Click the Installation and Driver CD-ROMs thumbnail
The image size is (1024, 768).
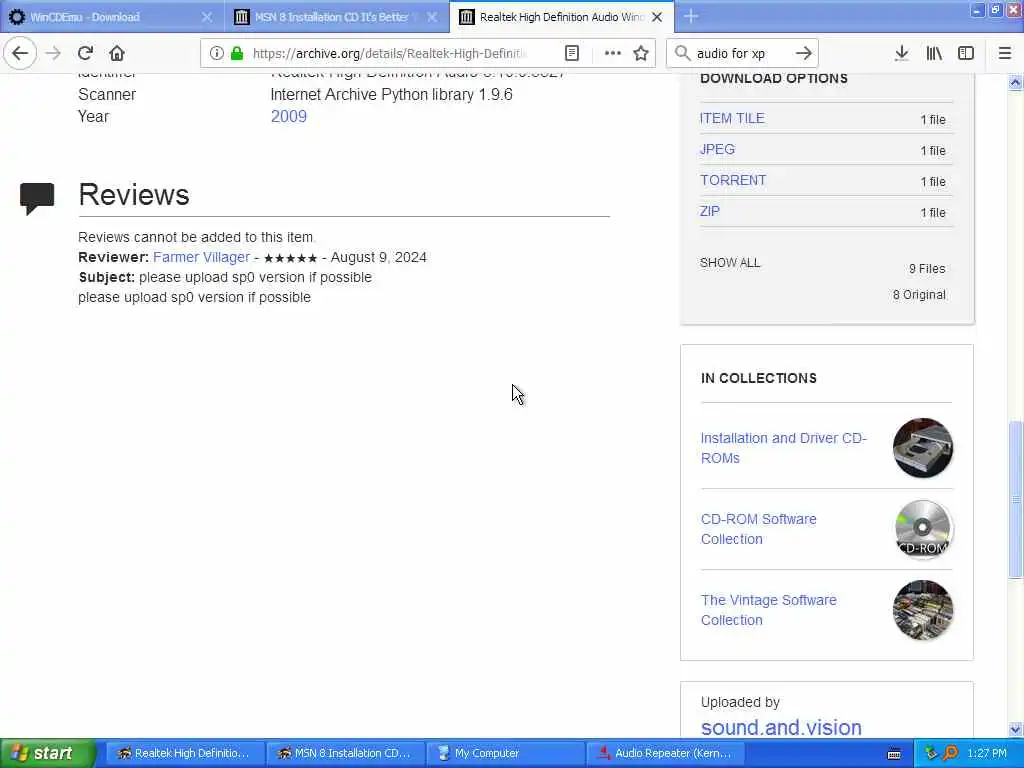click(x=923, y=448)
